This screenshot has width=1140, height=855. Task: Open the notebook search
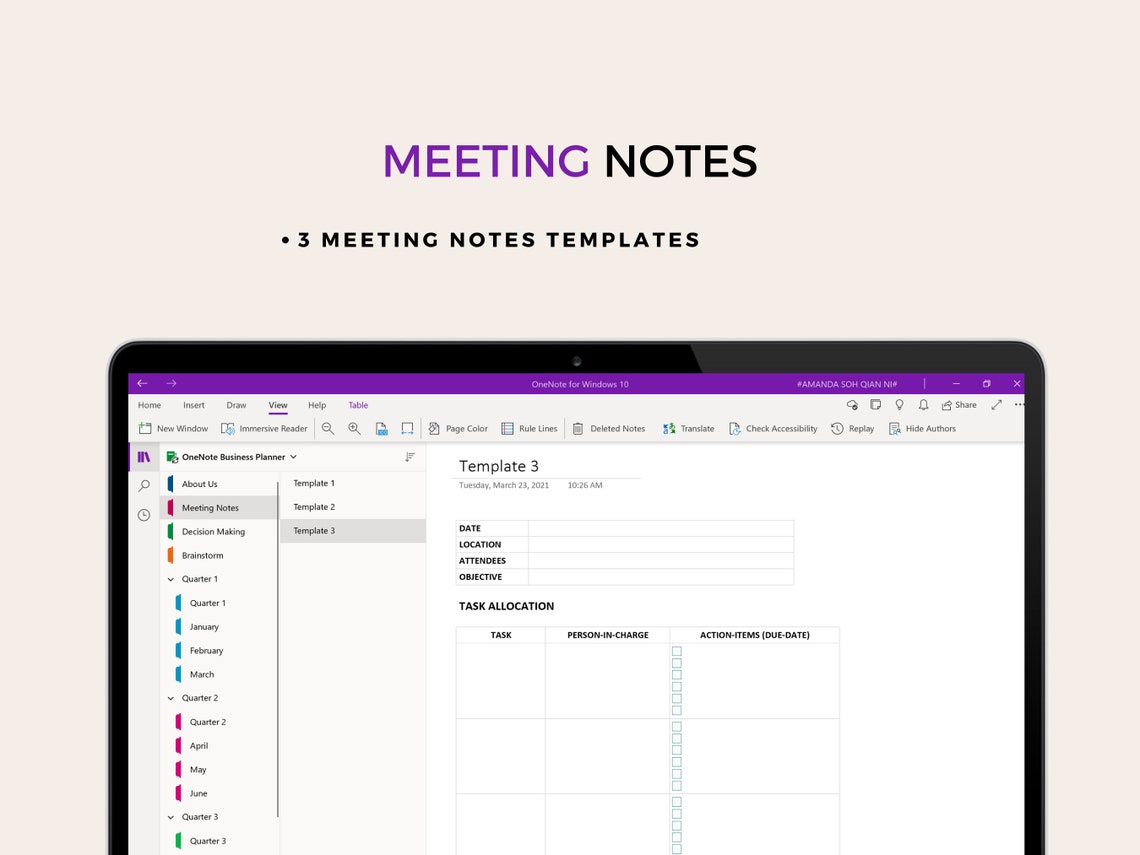(143, 484)
